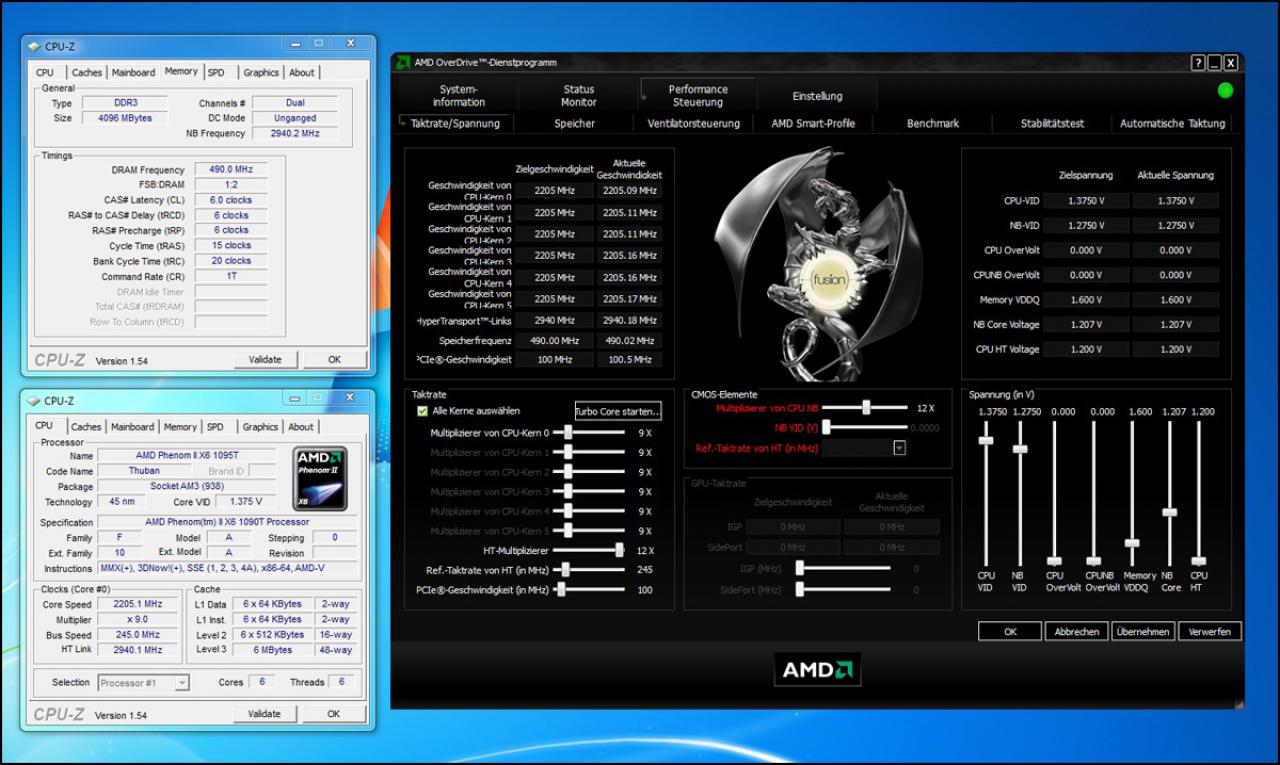Open the AMD Smart-Profile sub-tab
This screenshot has width=1280, height=765.
pos(813,124)
